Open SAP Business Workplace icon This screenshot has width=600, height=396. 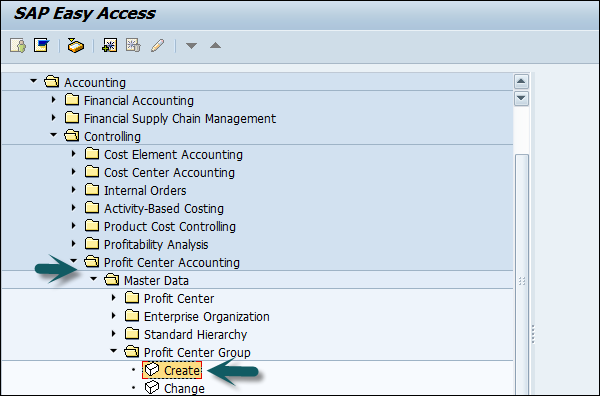[76, 46]
